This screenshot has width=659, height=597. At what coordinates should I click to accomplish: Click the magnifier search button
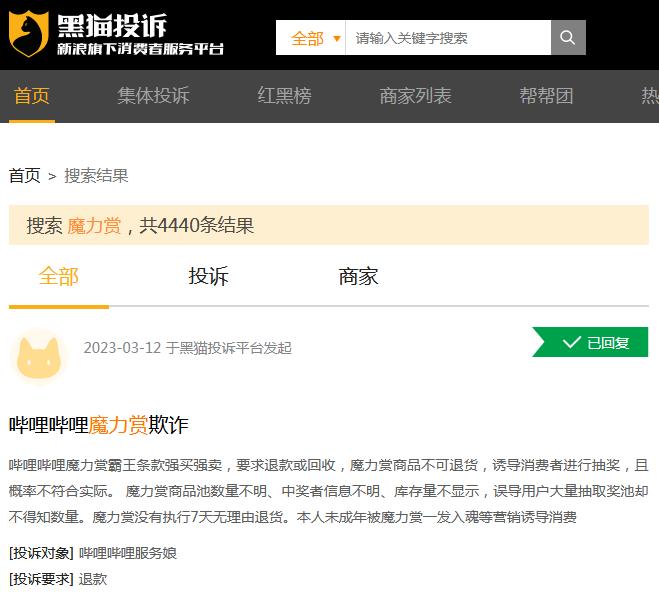tap(568, 37)
